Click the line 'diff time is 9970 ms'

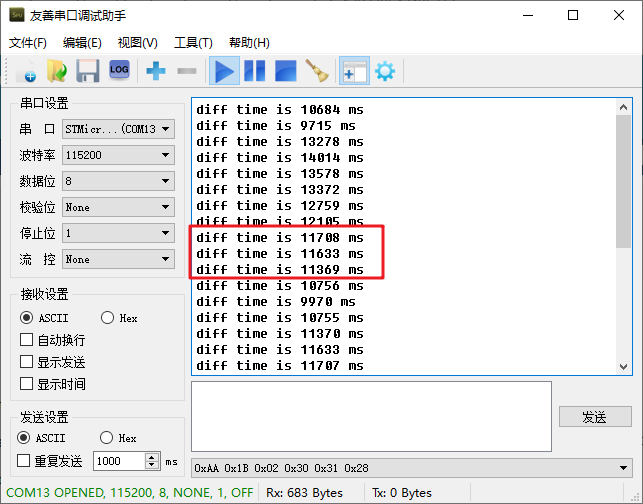coord(276,302)
